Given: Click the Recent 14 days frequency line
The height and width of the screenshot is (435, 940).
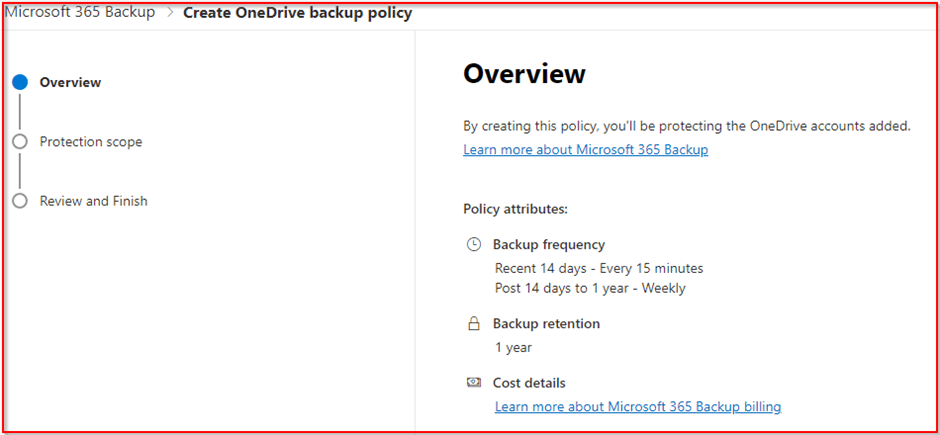Looking at the screenshot, I should [x=598, y=268].
